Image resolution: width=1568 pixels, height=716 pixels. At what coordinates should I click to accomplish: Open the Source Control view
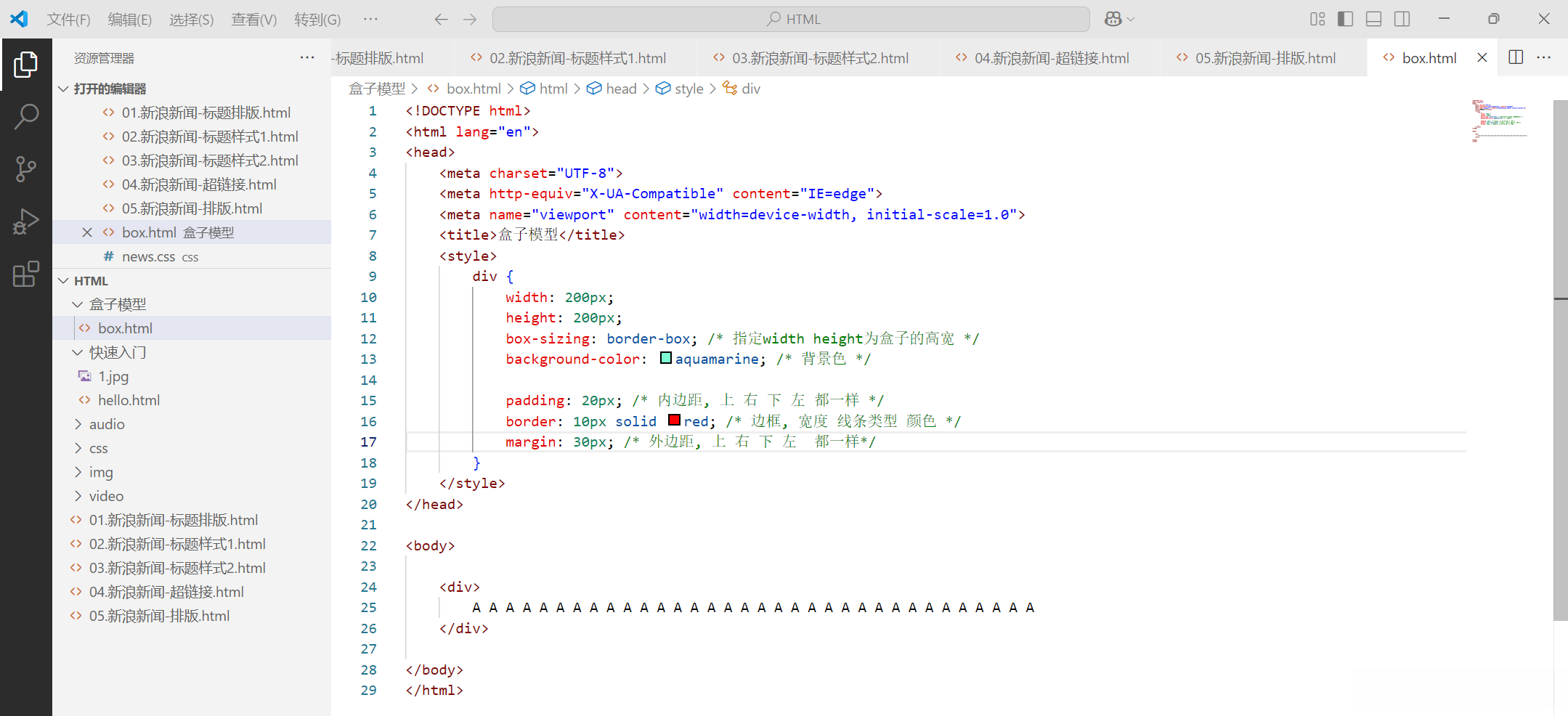coord(26,168)
